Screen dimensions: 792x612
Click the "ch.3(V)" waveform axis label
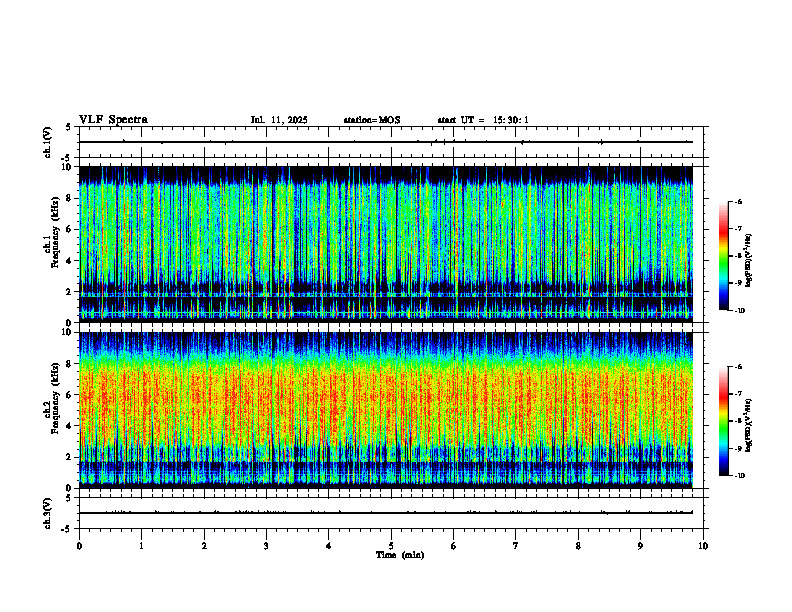tap(48, 513)
